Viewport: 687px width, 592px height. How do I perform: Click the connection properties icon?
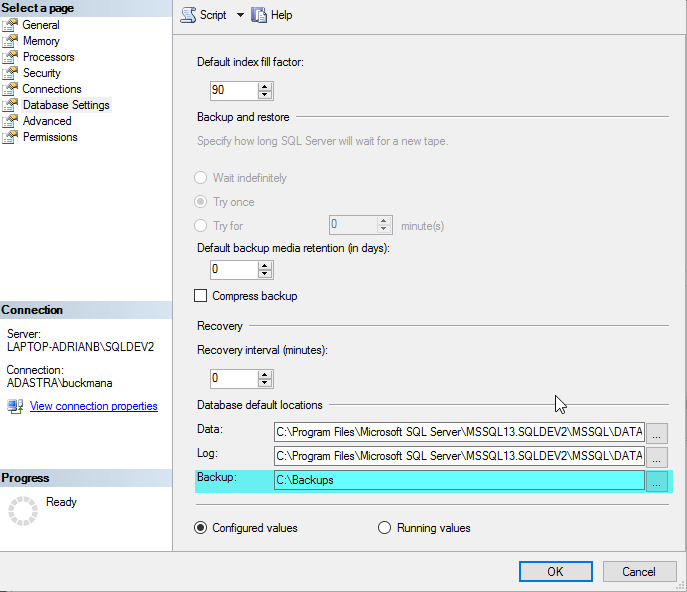pos(15,406)
